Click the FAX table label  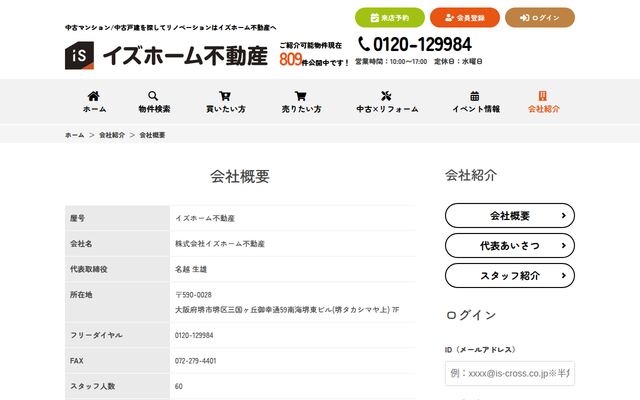pos(77,361)
